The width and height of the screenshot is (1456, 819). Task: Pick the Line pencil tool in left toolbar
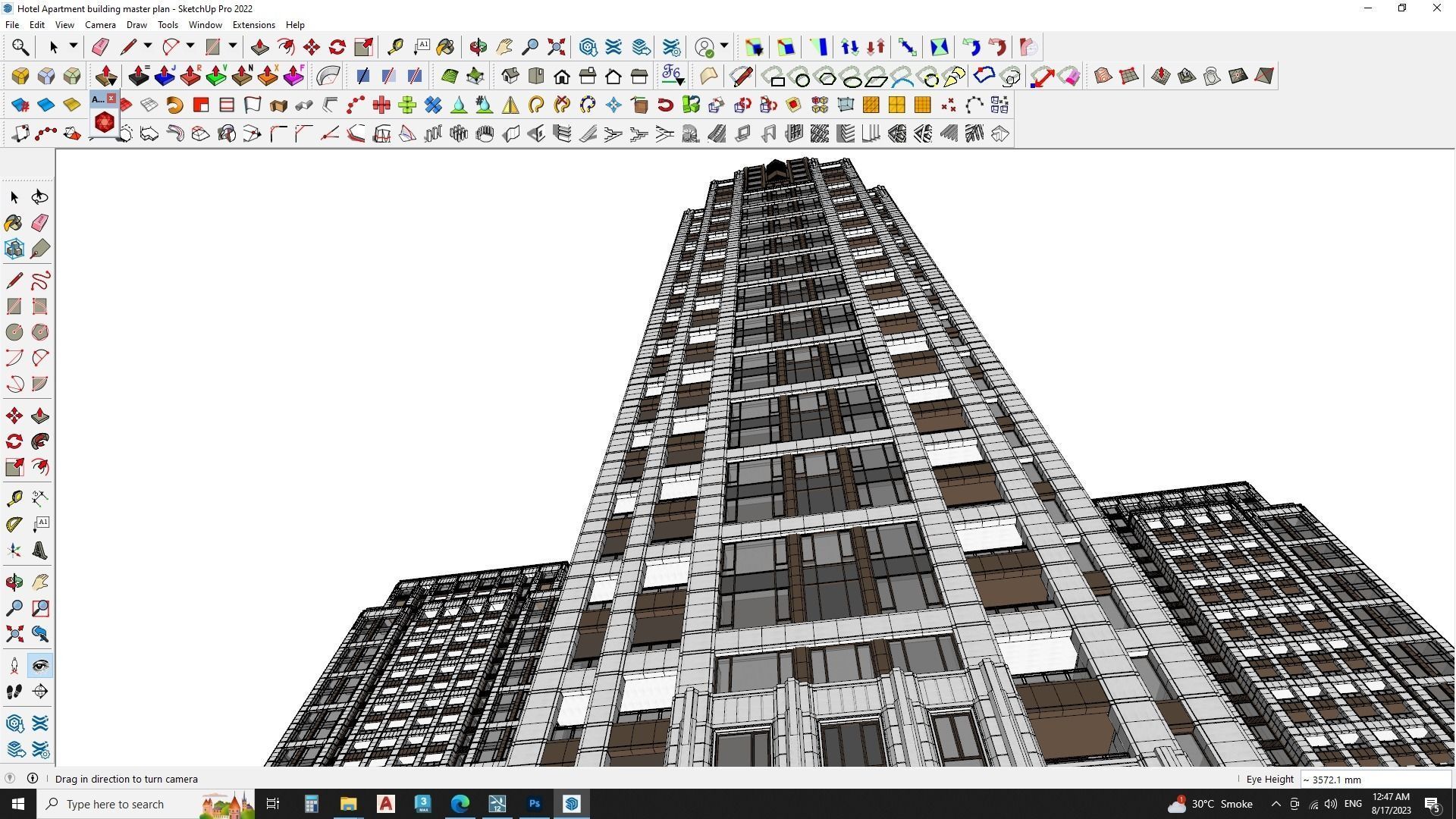[14, 281]
